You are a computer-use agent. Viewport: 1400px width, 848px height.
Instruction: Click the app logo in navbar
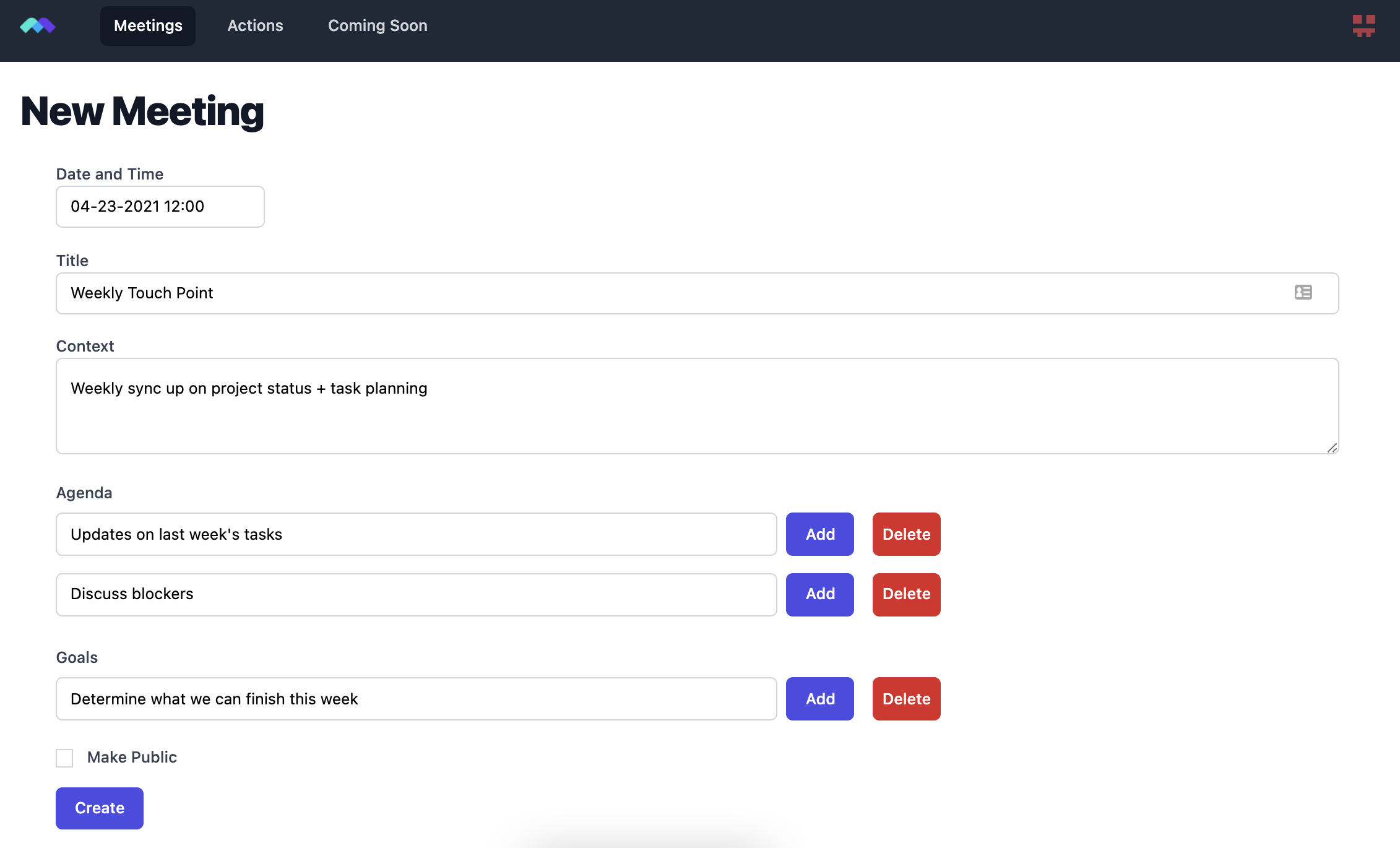(38, 26)
